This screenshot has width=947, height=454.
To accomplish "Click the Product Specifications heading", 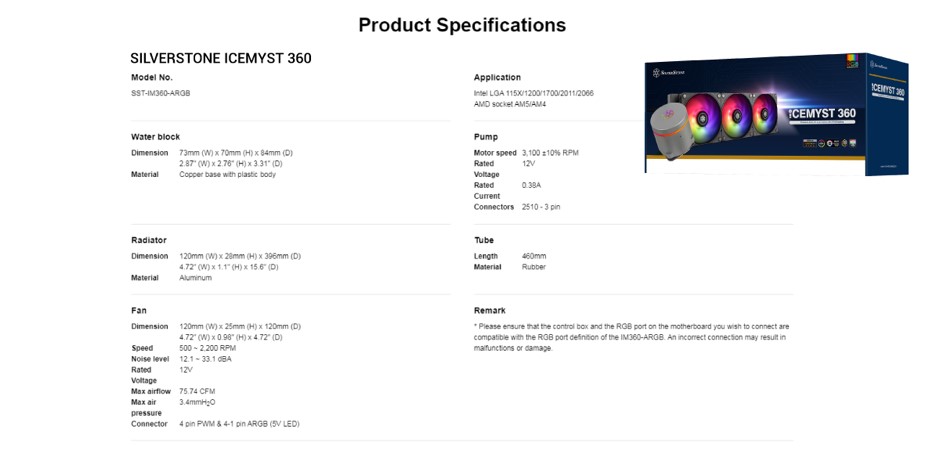I will [x=462, y=25].
